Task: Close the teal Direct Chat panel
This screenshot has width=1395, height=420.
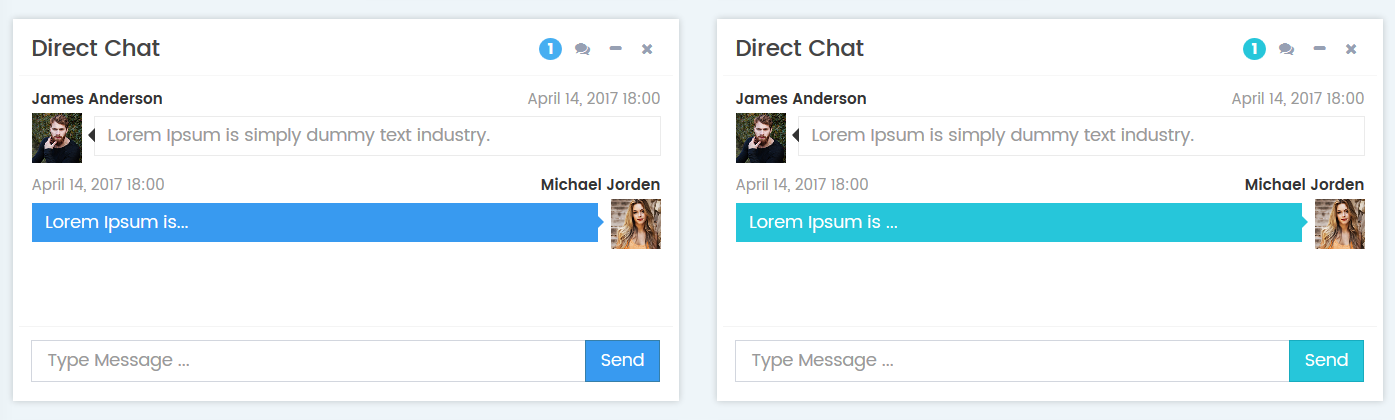Action: tap(1351, 49)
